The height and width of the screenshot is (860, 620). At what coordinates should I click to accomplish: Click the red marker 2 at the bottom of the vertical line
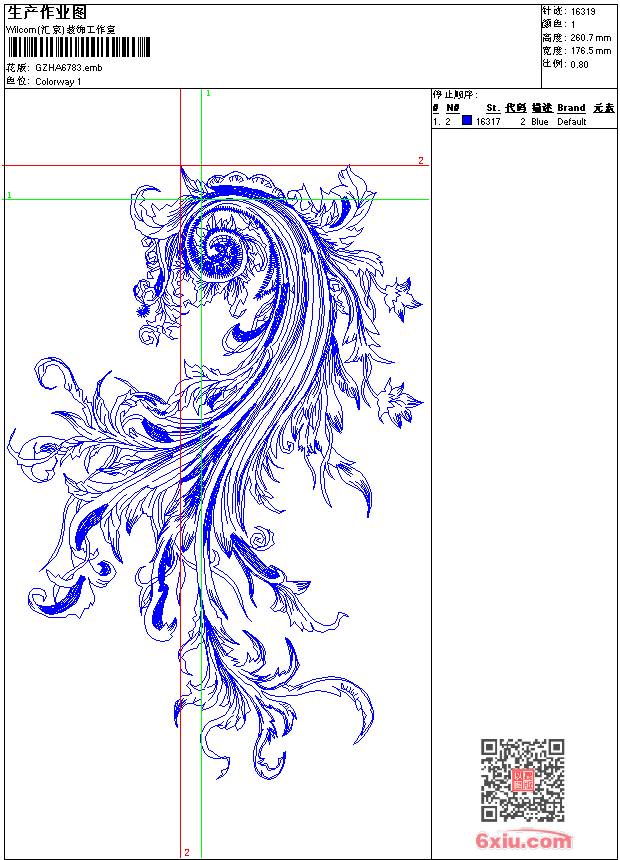186,852
